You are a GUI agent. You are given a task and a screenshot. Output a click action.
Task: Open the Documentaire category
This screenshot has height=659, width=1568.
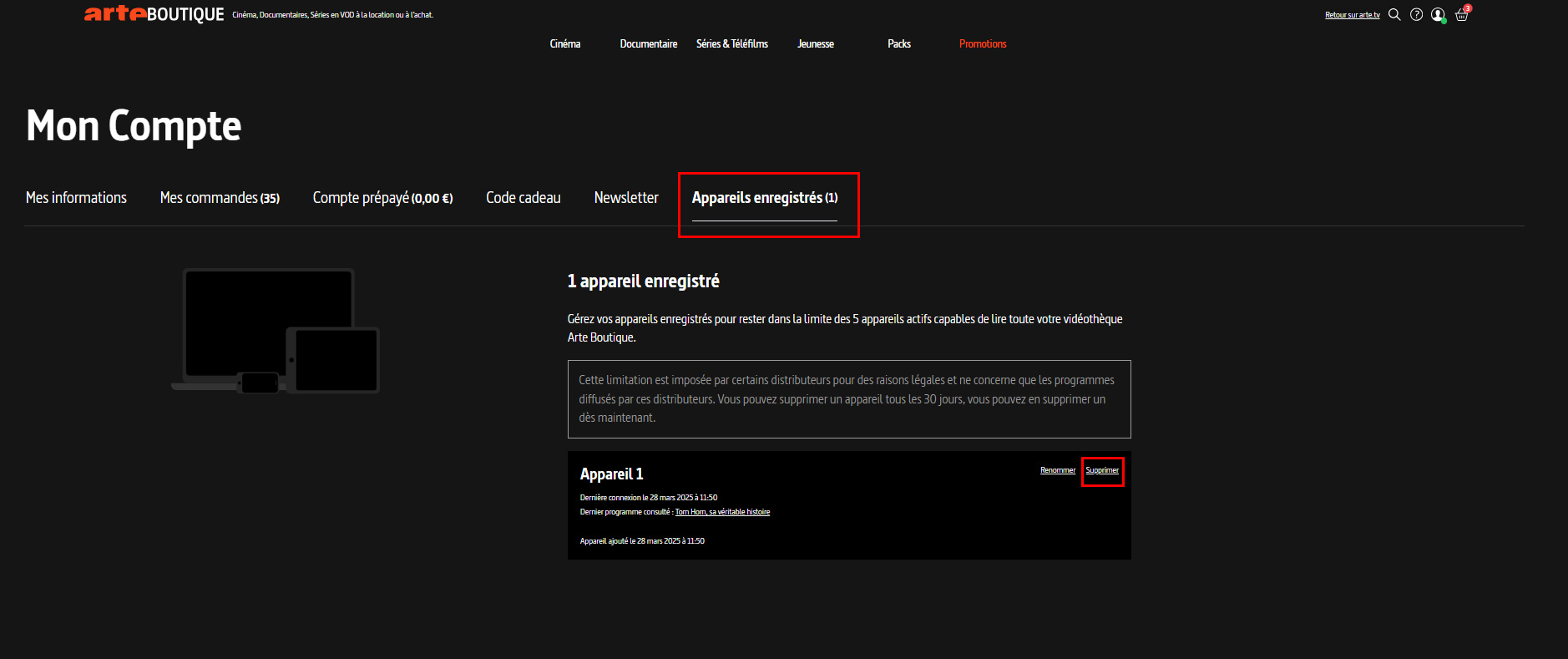[648, 43]
